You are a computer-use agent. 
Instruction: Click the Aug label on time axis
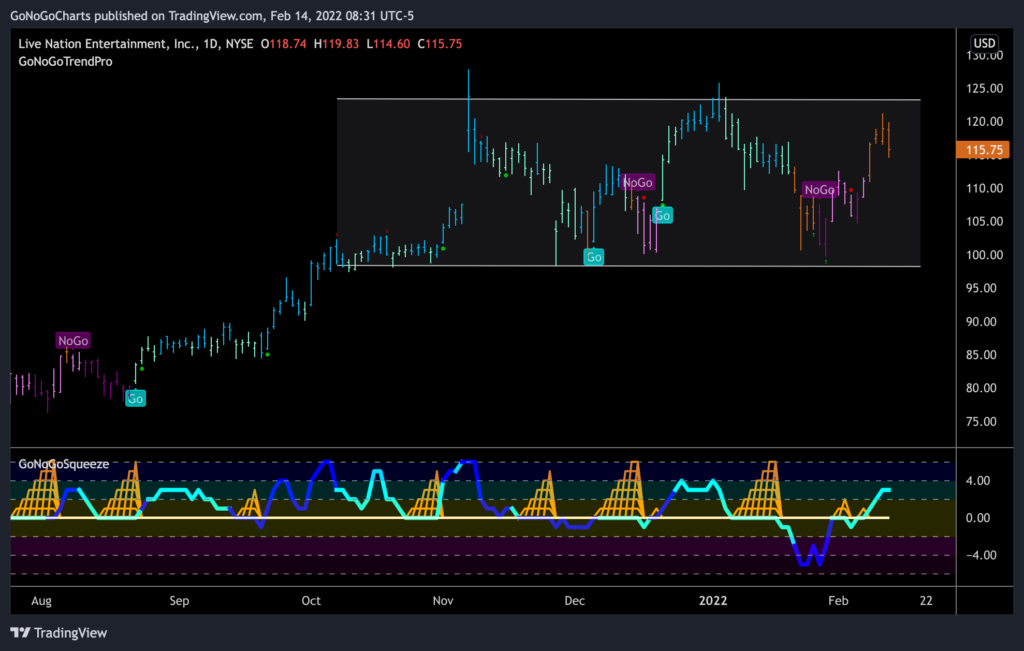41,601
